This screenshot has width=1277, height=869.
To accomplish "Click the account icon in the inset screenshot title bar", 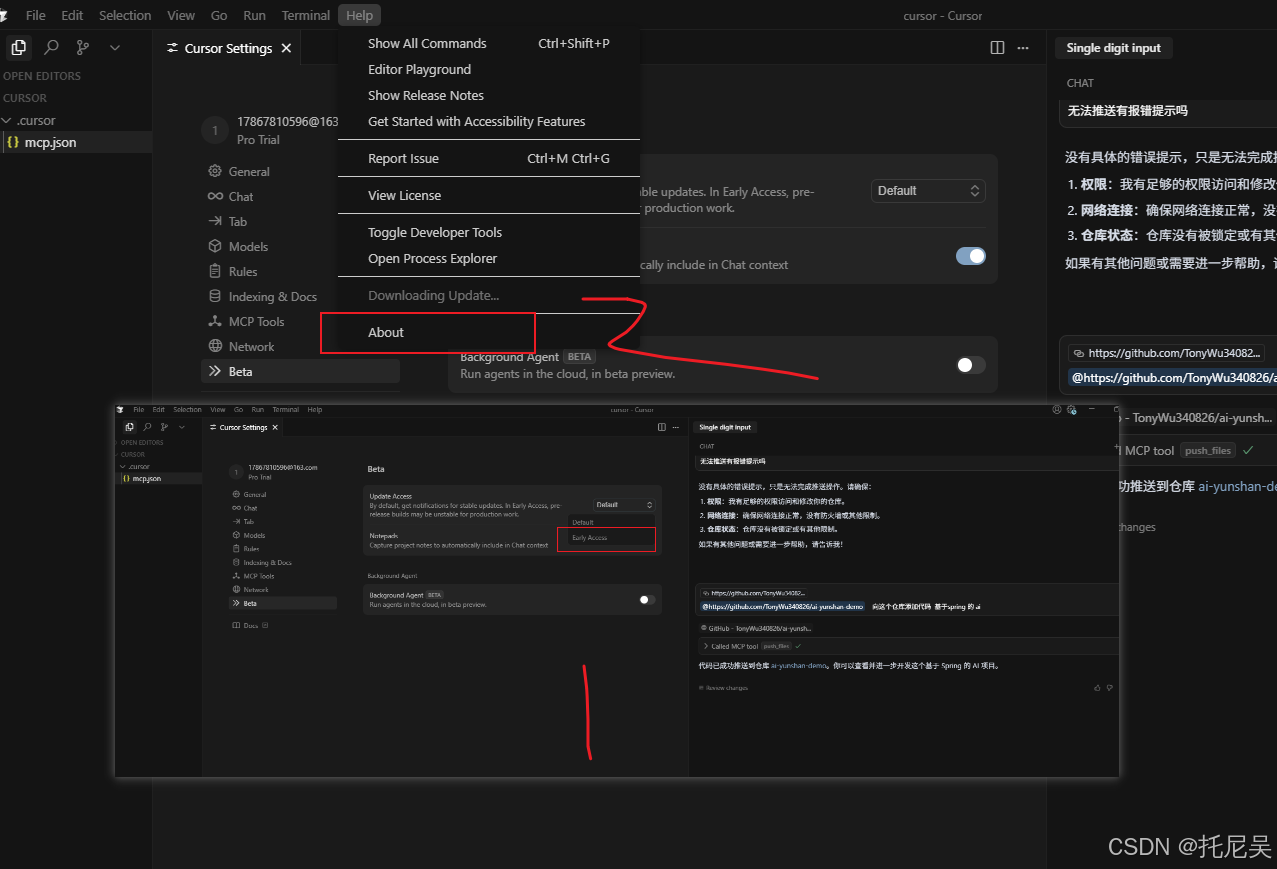I will click(1057, 409).
